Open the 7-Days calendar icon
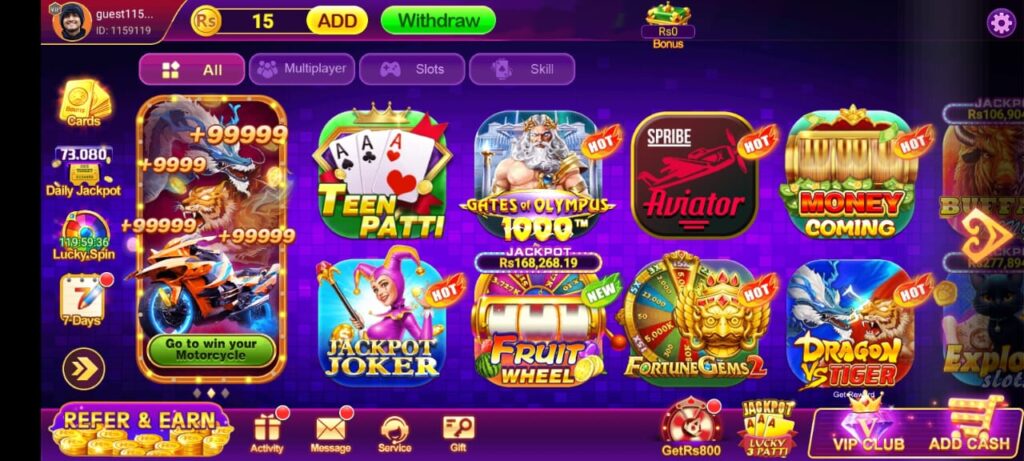The height and width of the screenshot is (461, 1024). pyautogui.click(x=83, y=300)
